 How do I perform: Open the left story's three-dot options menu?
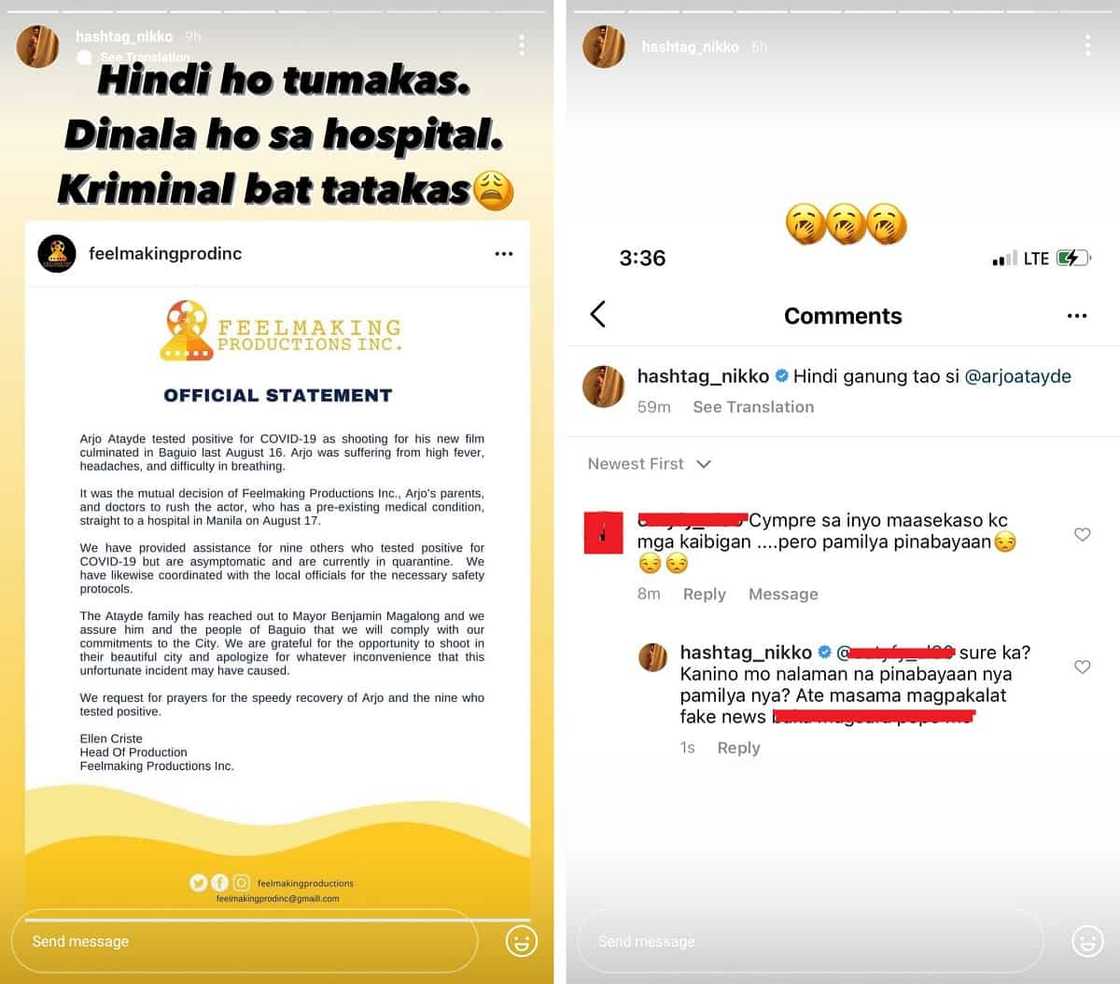coord(522,45)
